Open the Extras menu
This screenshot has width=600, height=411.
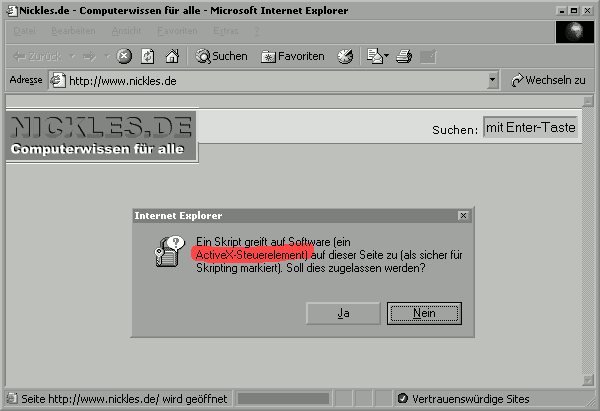click(x=226, y=31)
